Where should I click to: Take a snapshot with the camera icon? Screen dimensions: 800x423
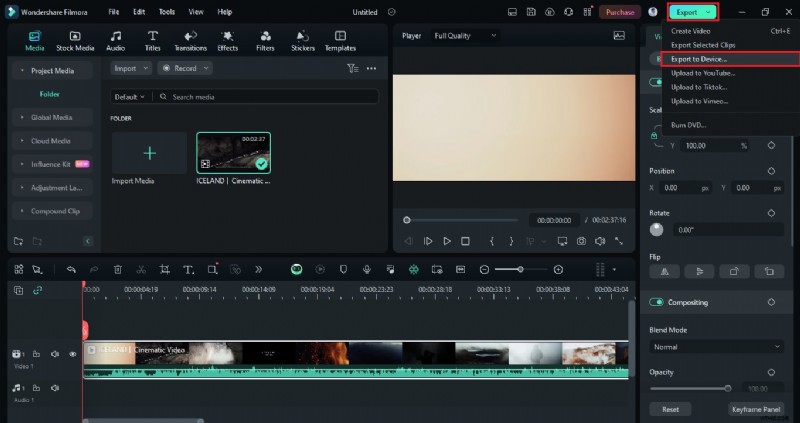pyautogui.click(x=581, y=241)
